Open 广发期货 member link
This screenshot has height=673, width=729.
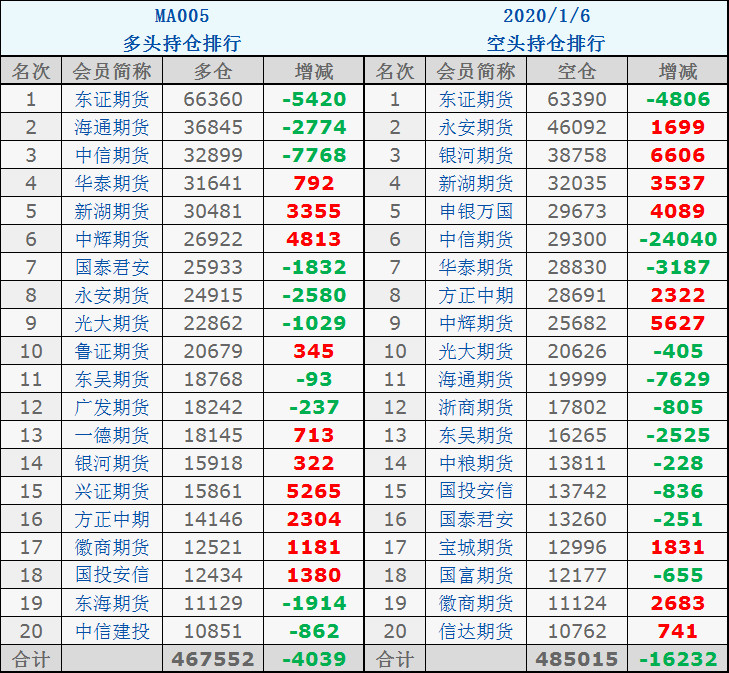click(112, 408)
